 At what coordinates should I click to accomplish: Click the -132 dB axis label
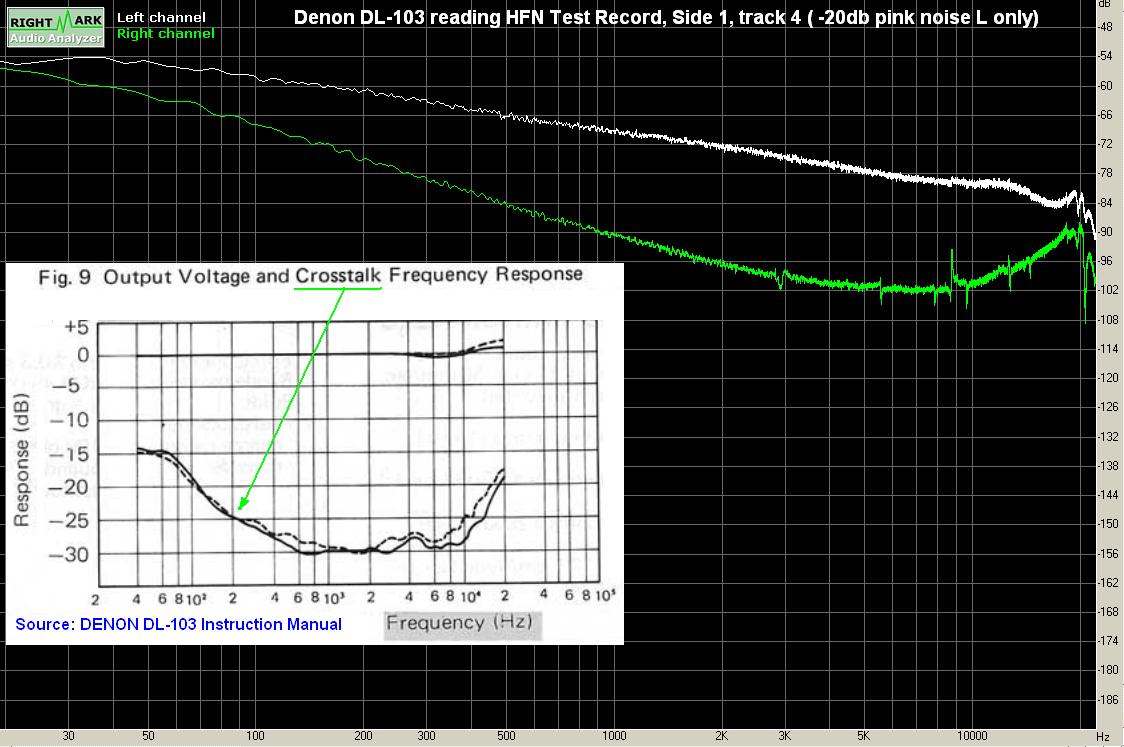pos(1108,436)
